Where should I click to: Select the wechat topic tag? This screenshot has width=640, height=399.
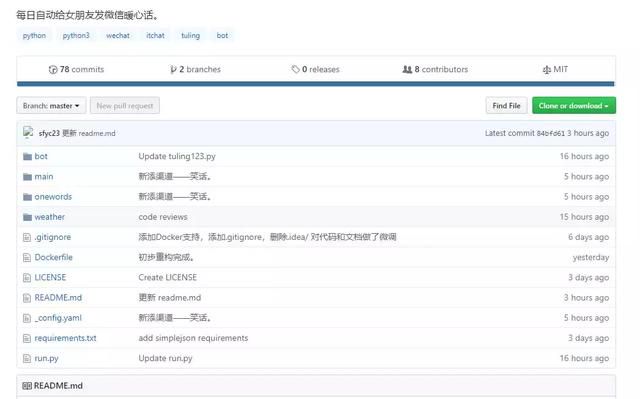point(118,35)
